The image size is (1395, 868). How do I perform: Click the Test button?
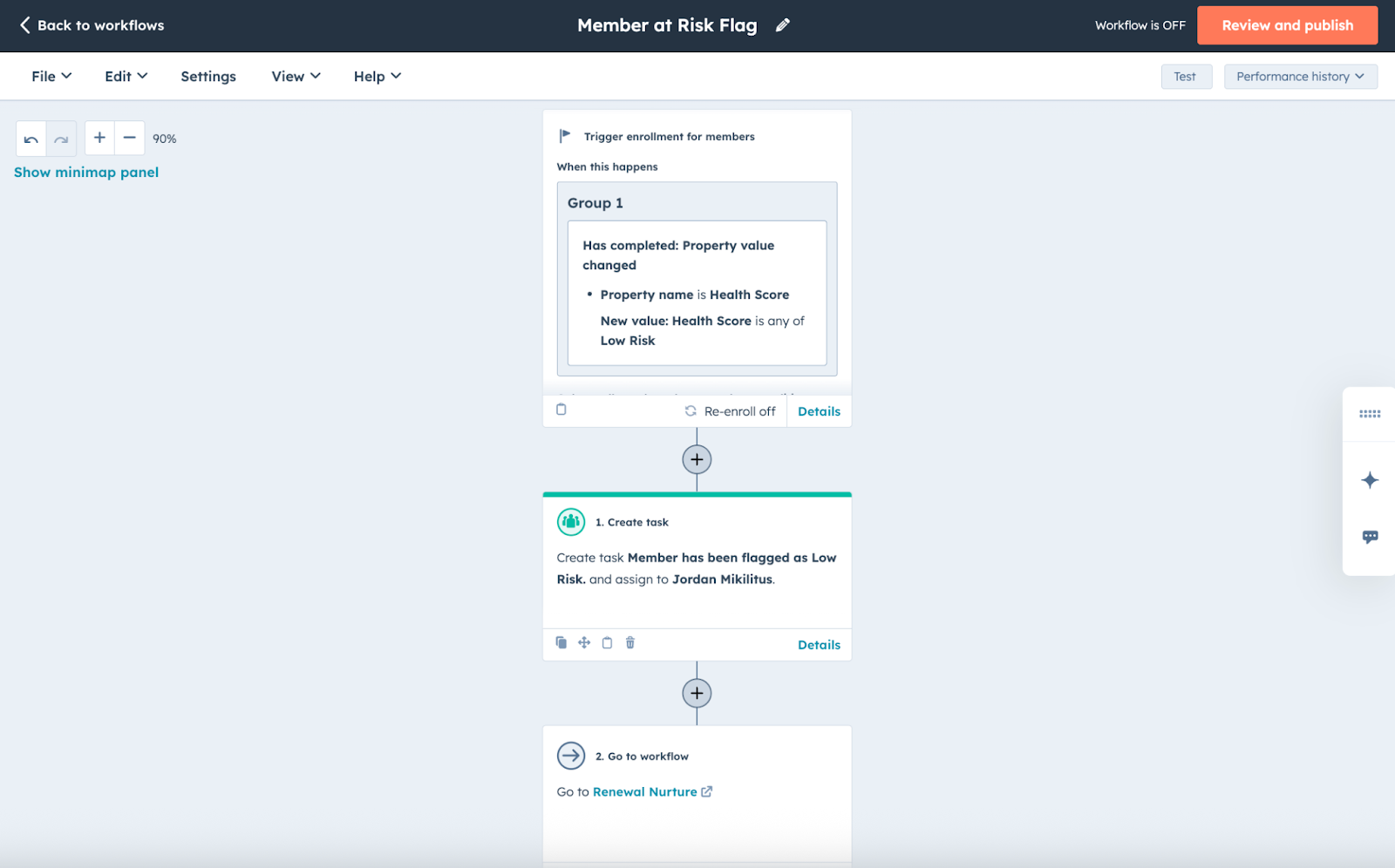tap(1186, 77)
